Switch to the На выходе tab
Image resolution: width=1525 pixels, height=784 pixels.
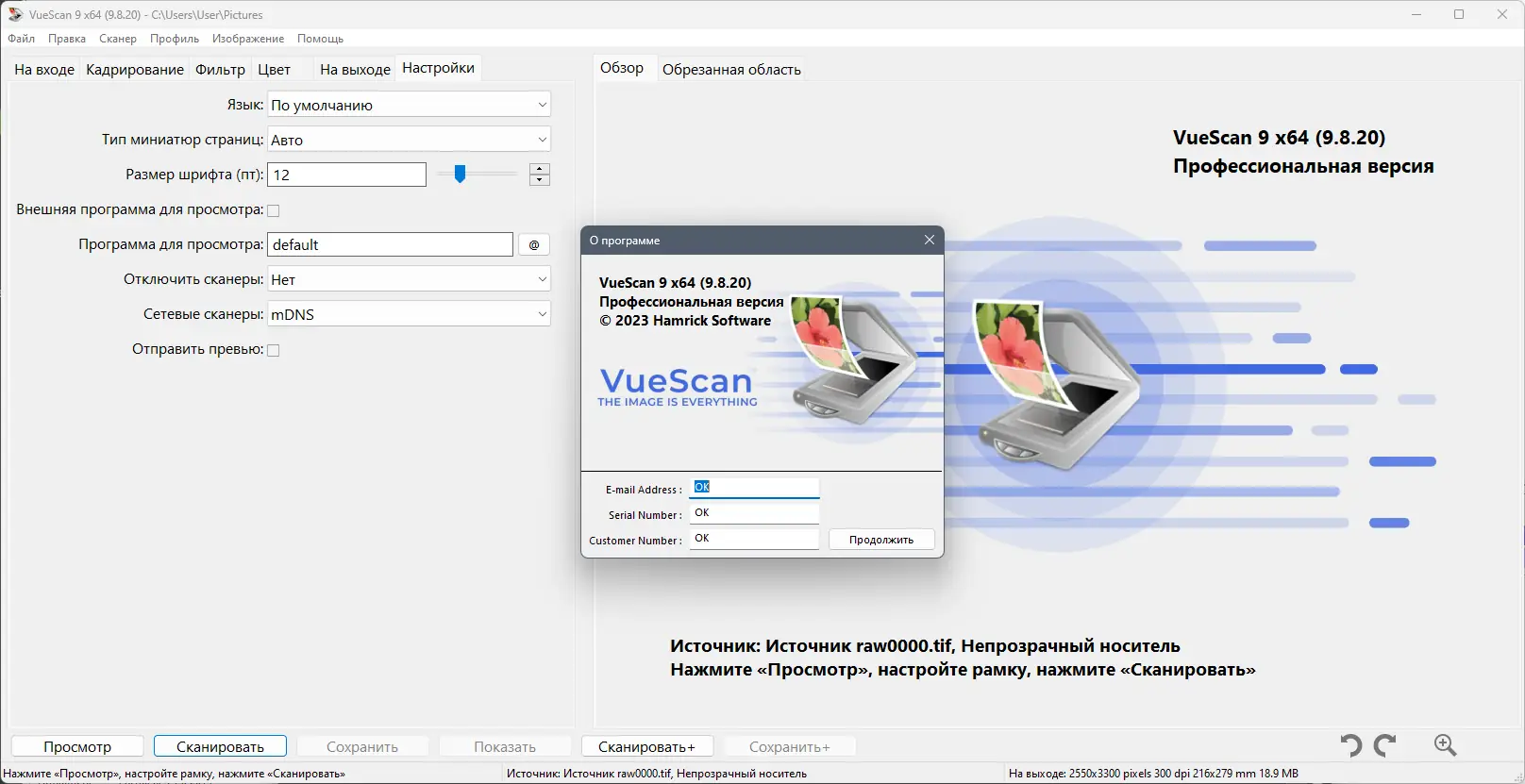tap(355, 69)
